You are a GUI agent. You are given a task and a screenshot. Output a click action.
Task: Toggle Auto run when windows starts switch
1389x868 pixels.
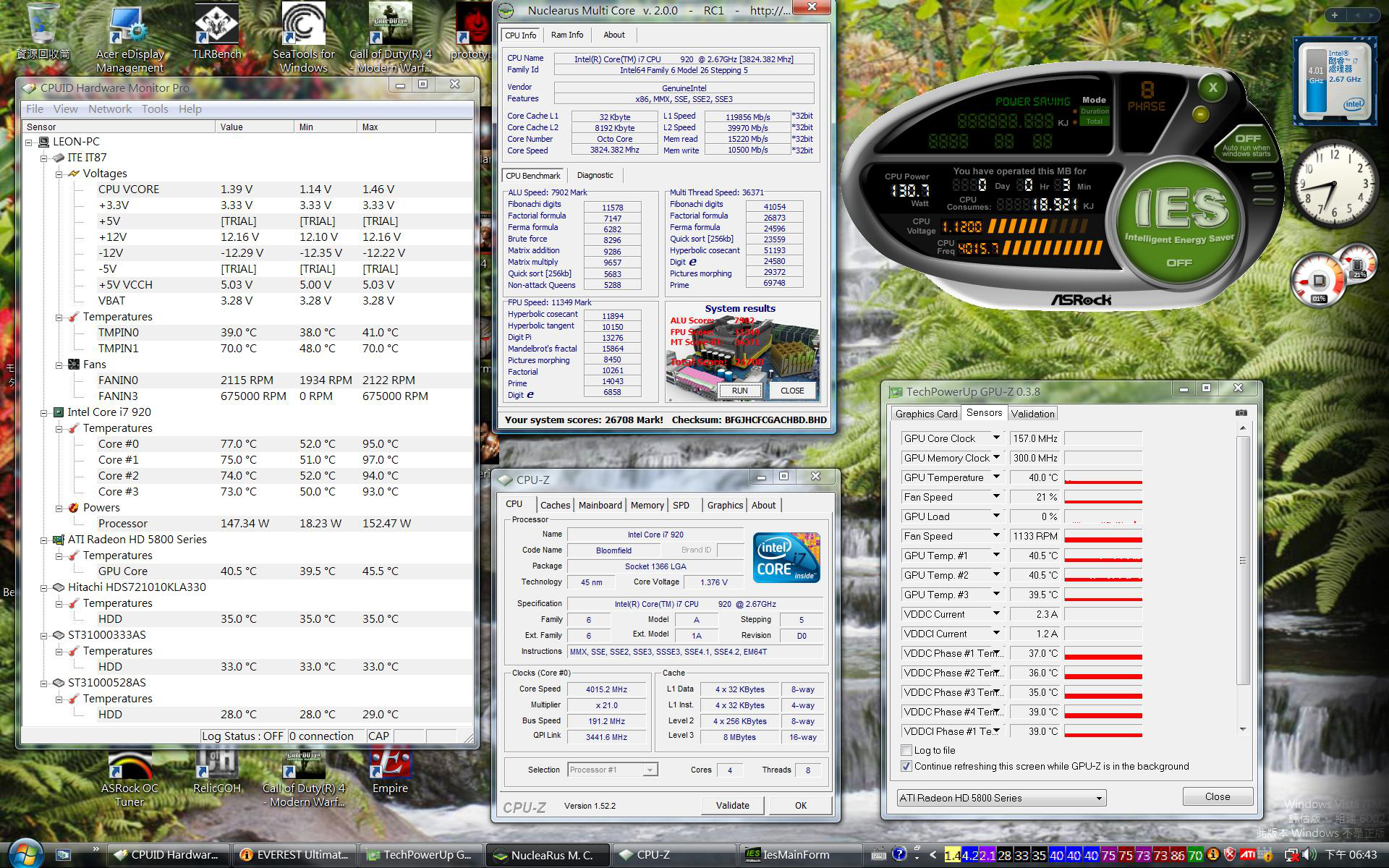click(1246, 145)
